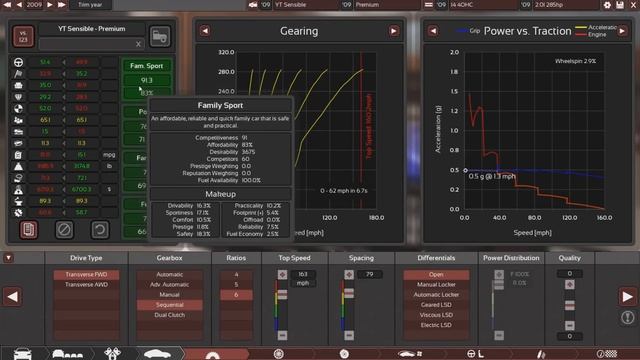Increase Quality with the plus button
Image resolution: width=640 pixels, height=360 pixels.
point(570,284)
